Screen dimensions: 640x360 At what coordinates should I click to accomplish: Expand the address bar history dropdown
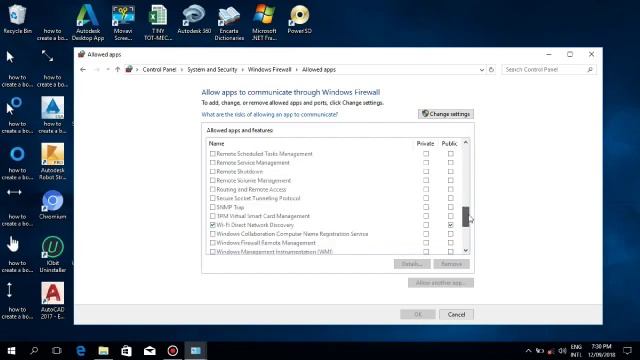[482, 70]
